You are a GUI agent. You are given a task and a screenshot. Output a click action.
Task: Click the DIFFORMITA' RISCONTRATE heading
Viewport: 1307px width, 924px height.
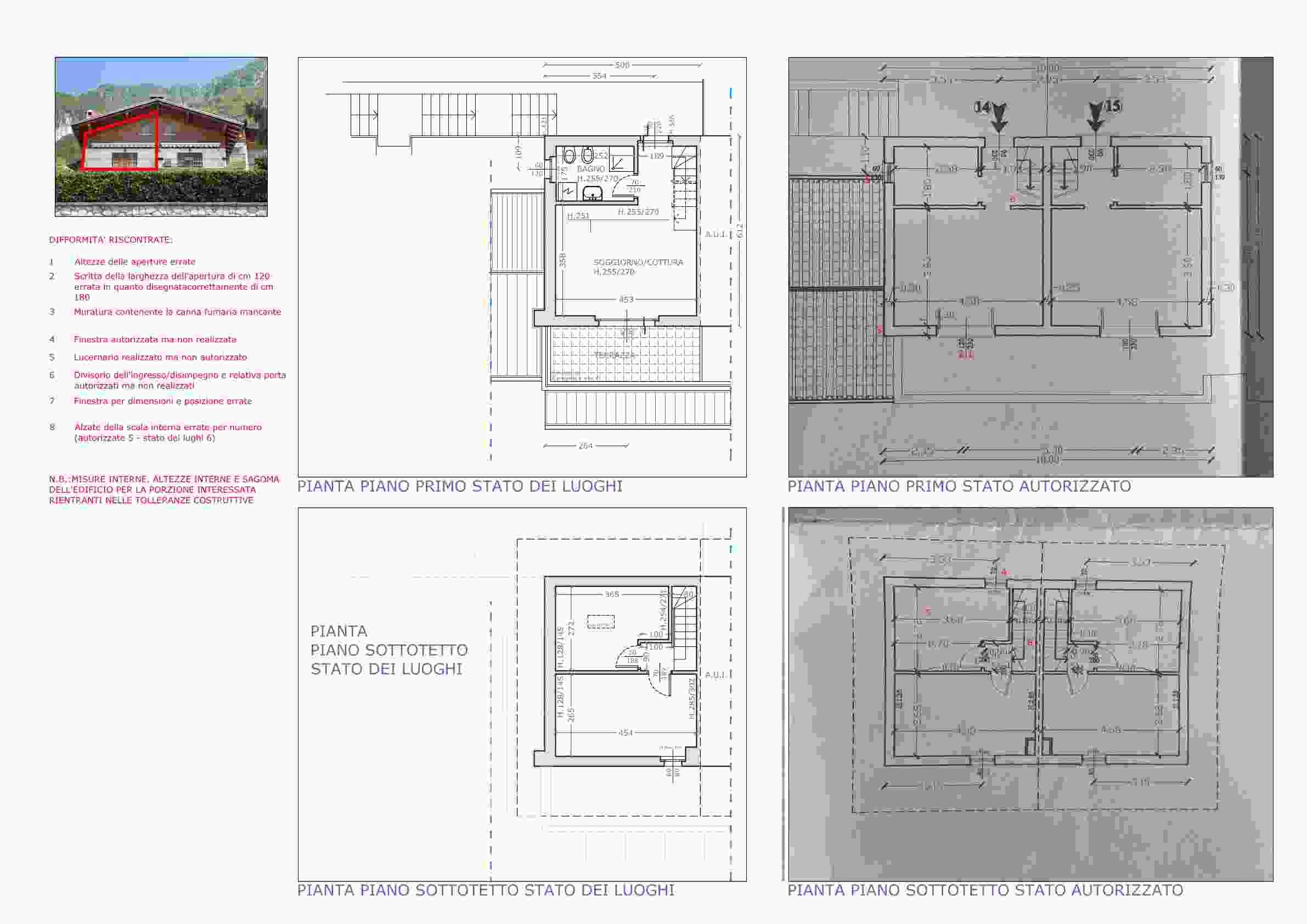(110, 240)
